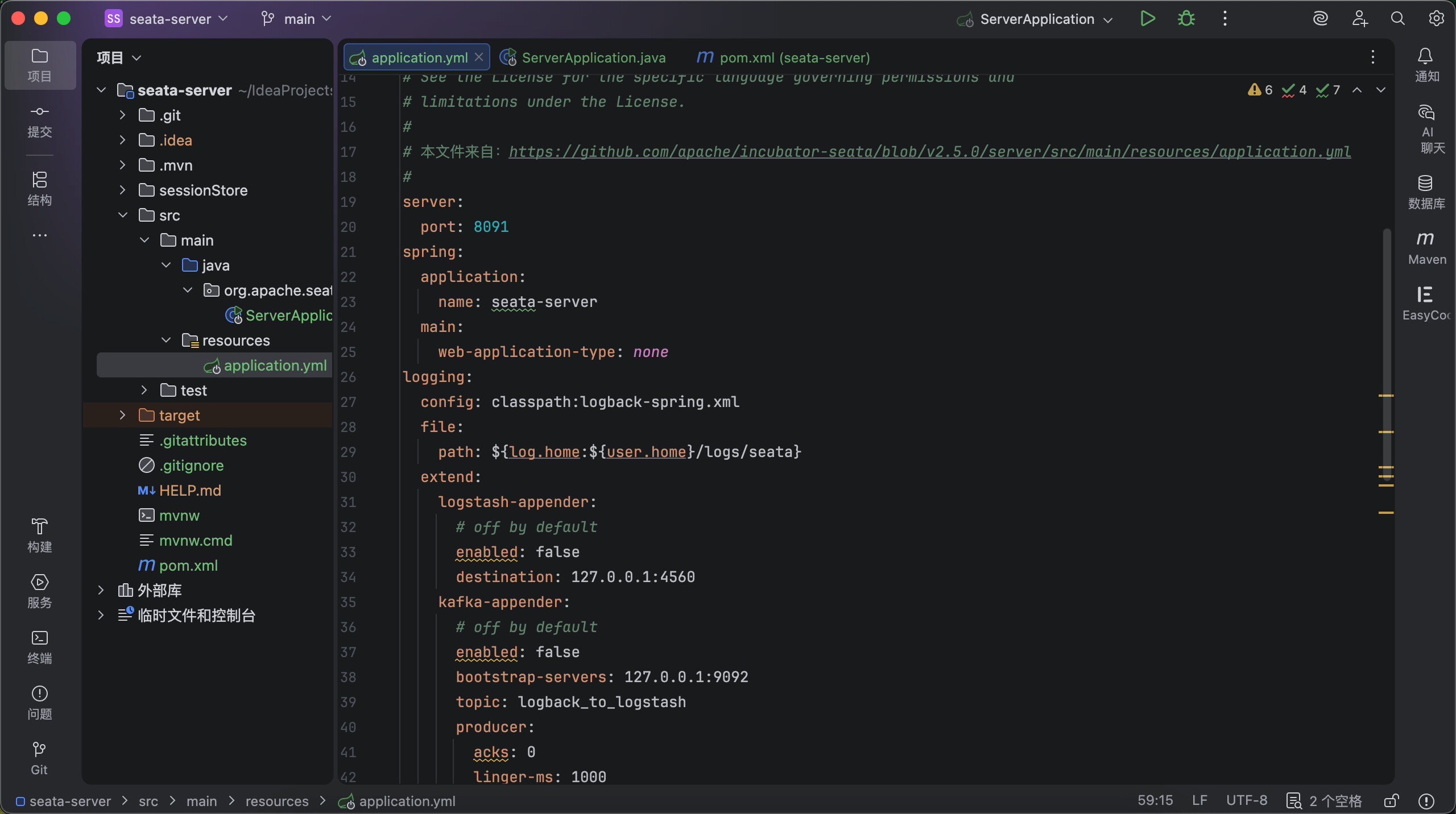
Task: Show the Structure tool window
Action: click(x=39, y=188)
